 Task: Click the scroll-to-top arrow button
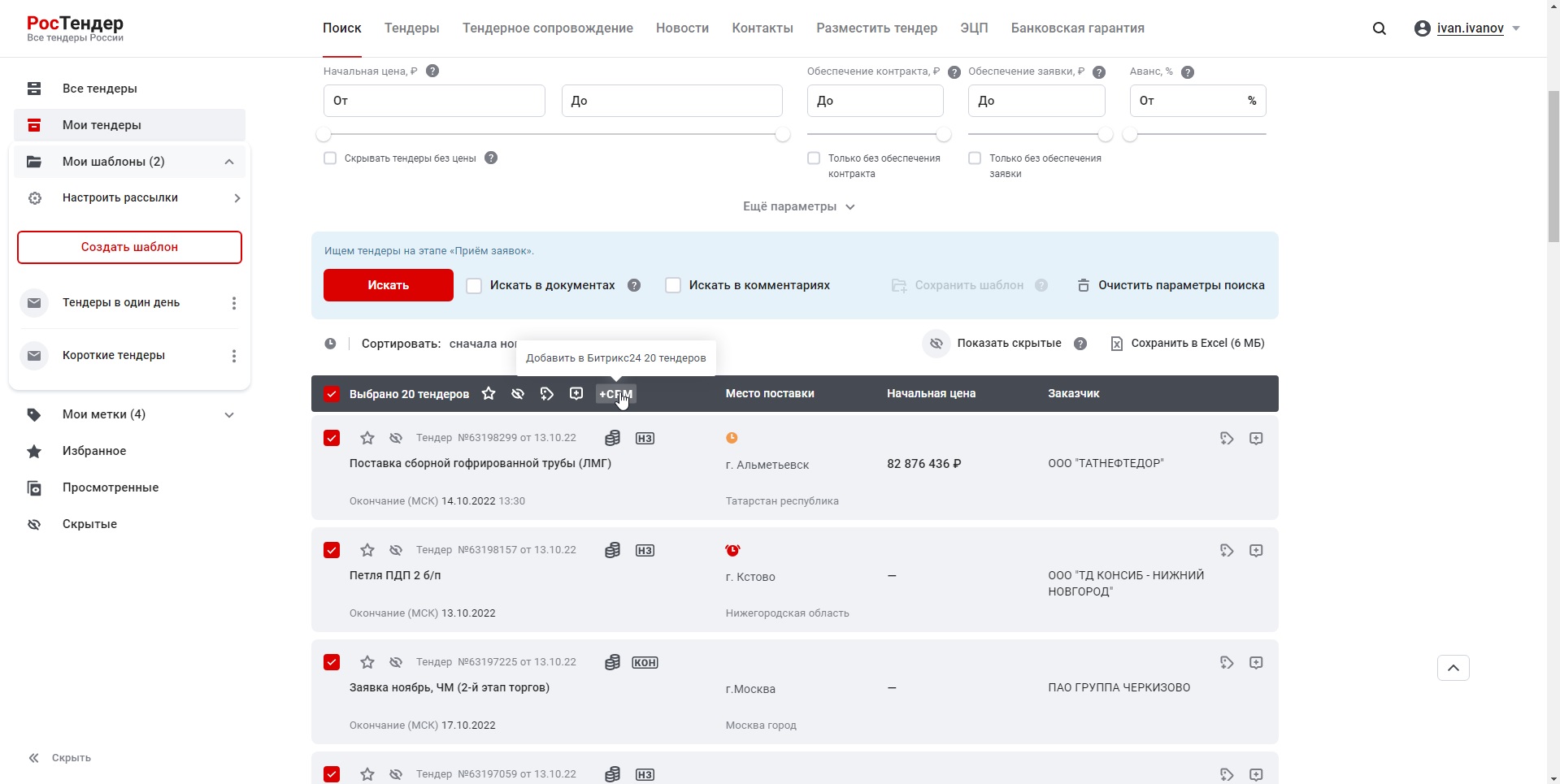pos(1454,668)
